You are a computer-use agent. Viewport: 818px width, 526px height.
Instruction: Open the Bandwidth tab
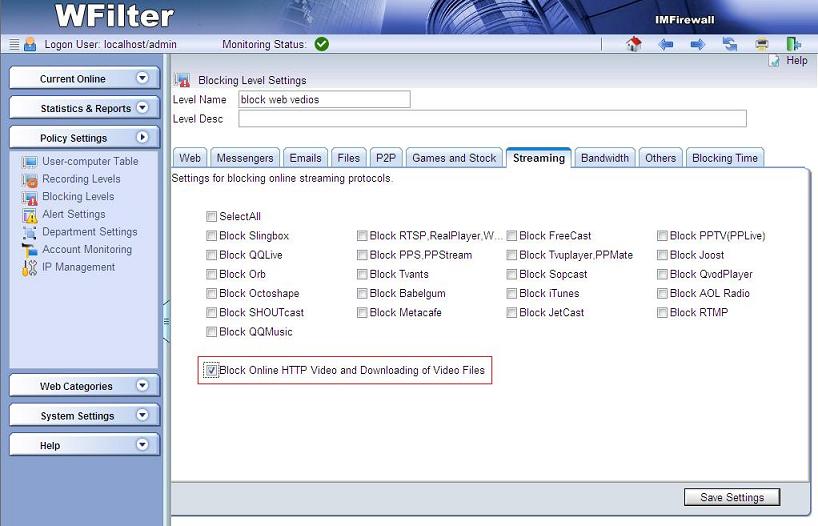tap(605, 158)
